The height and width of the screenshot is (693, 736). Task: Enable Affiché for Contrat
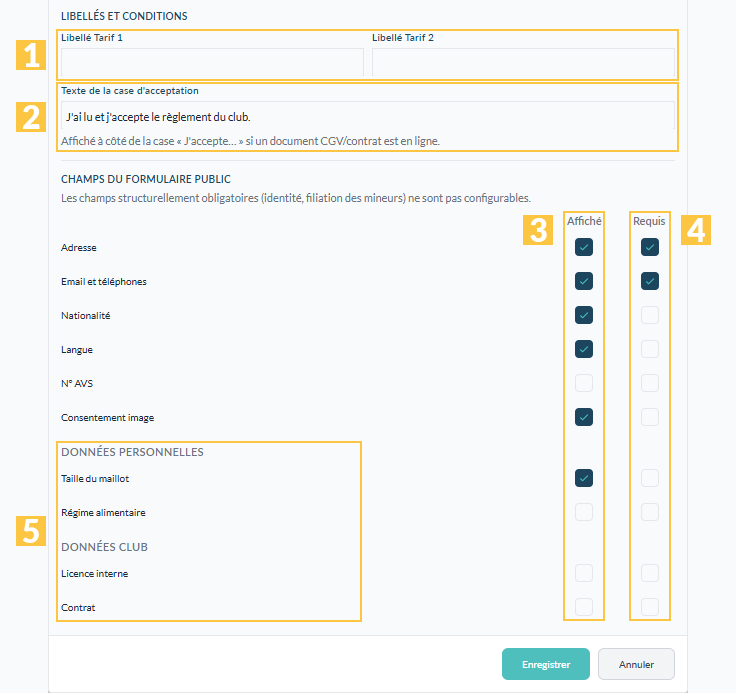click(x=583, y=607)
